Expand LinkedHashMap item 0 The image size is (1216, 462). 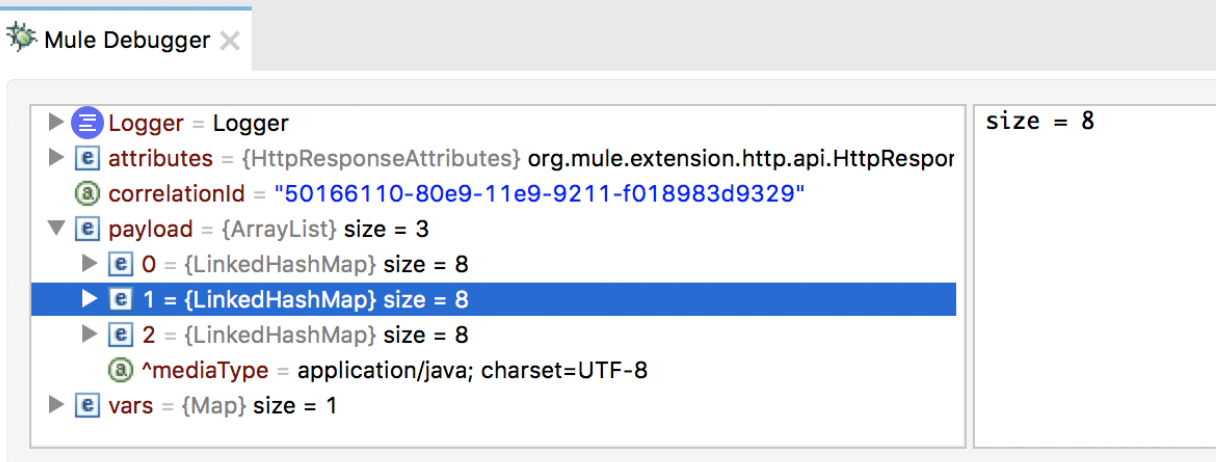(89, 264)
